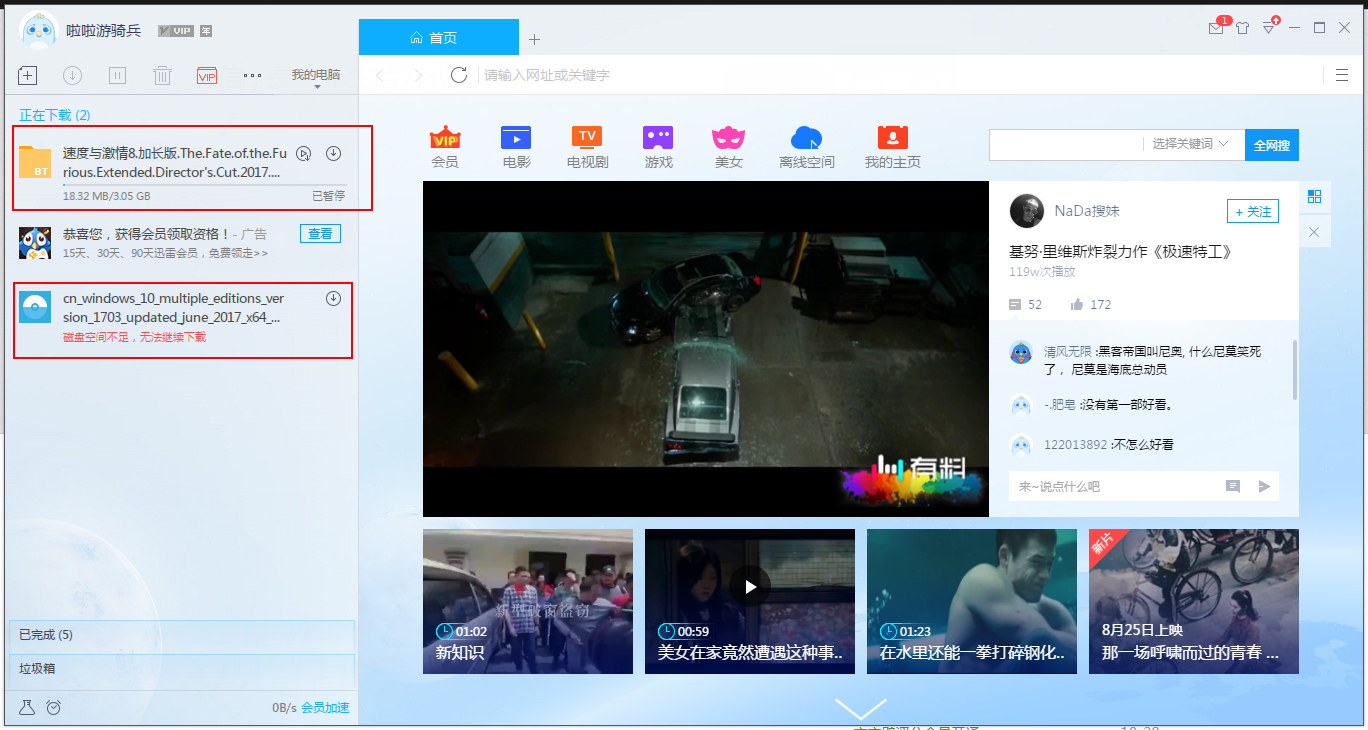Resume download of 速度与激情8 task
The height and width of the screenshot is (730, 1368).
tap(334, 153)
